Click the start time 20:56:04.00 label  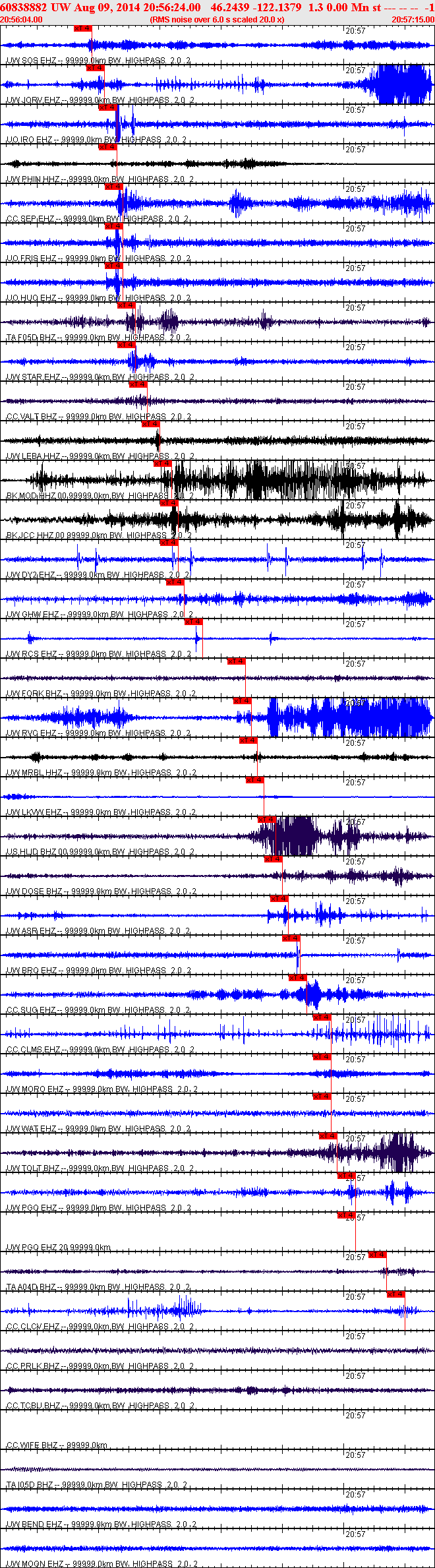(21, 20)
